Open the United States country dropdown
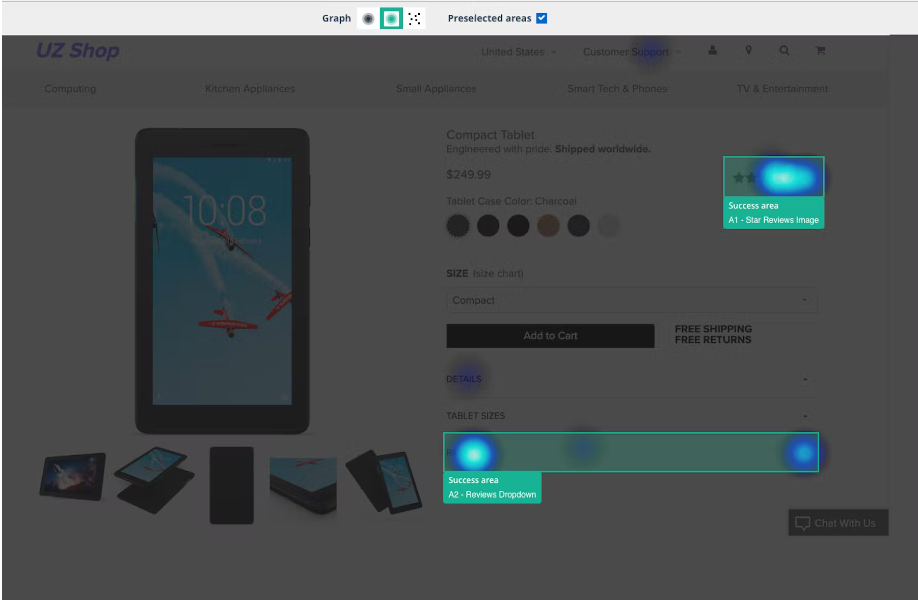Viewport: 918px width, 604px height. point(519,52)
